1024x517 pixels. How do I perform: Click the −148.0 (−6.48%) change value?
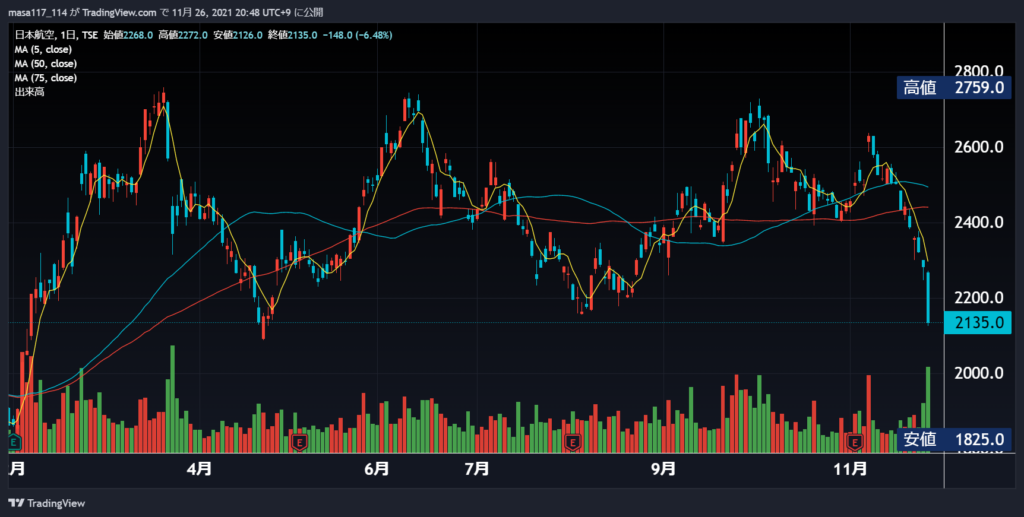pos(357,35)
